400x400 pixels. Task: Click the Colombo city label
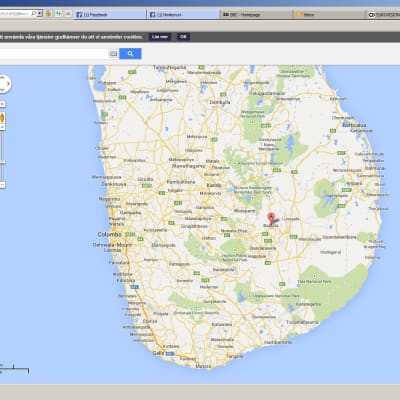(x=109, y=234)
